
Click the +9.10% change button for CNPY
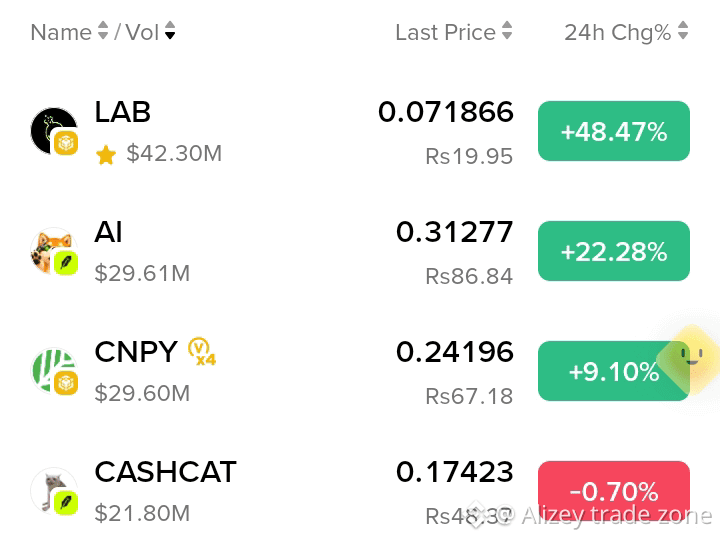613,371
